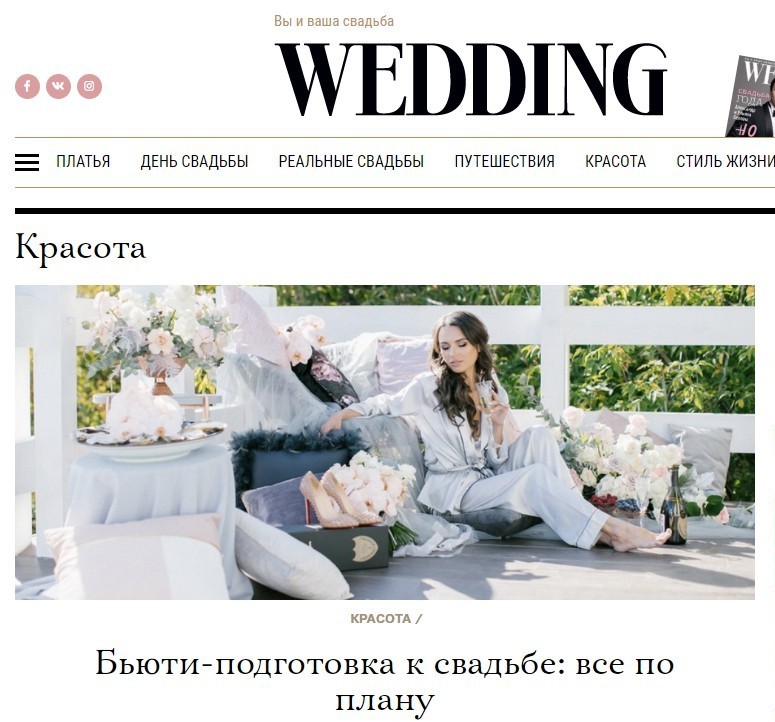The image size is (775, 722).
Task: Open the Instagram profile icon
Action: (89, 86)
